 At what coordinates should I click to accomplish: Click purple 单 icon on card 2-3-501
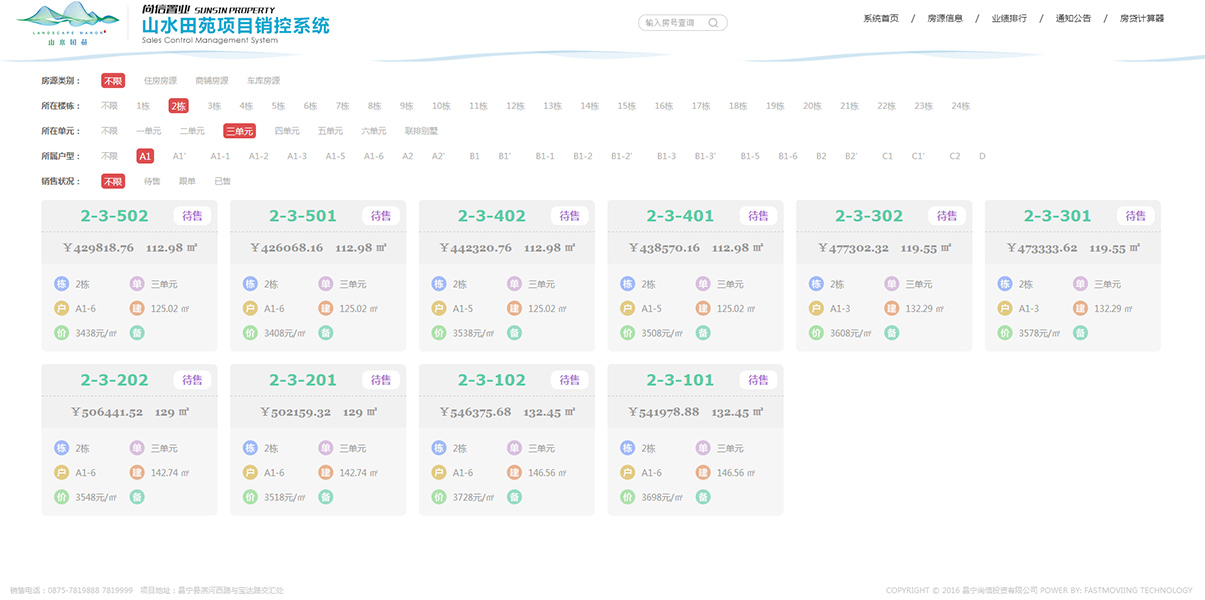326,284
